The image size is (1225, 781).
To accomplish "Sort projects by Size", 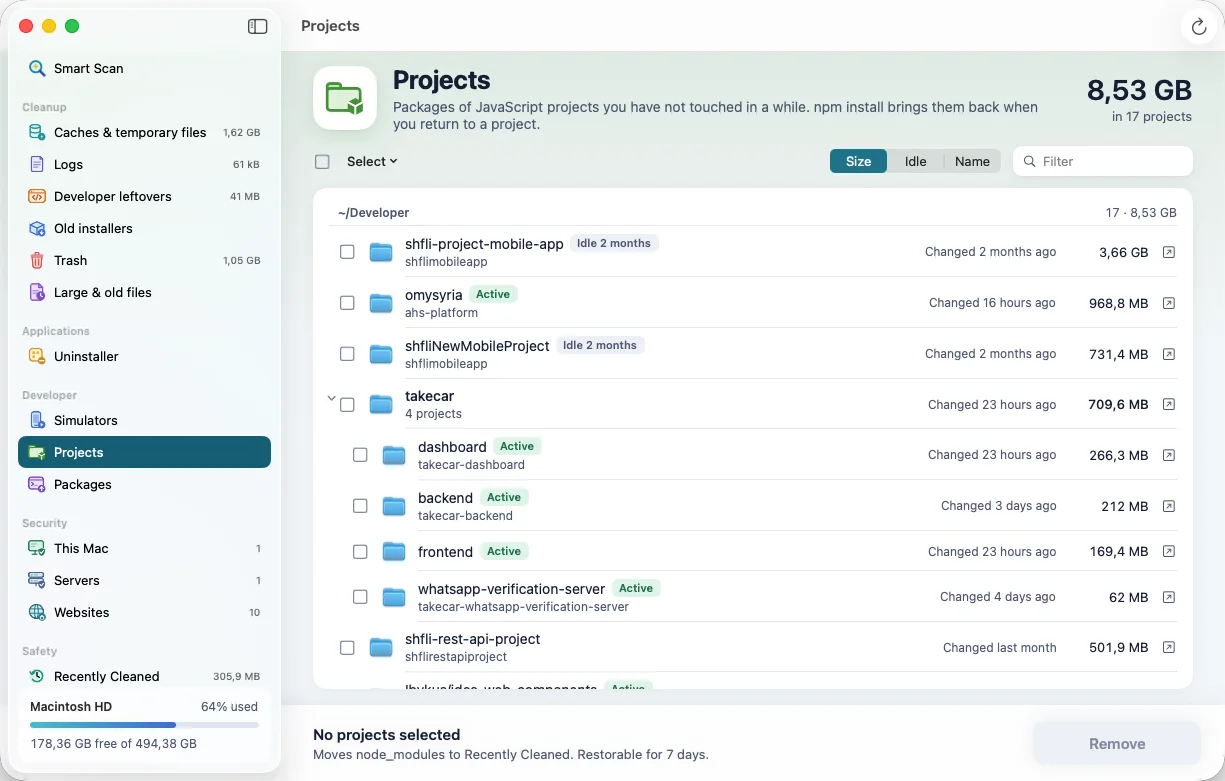I will pos(858,161).
